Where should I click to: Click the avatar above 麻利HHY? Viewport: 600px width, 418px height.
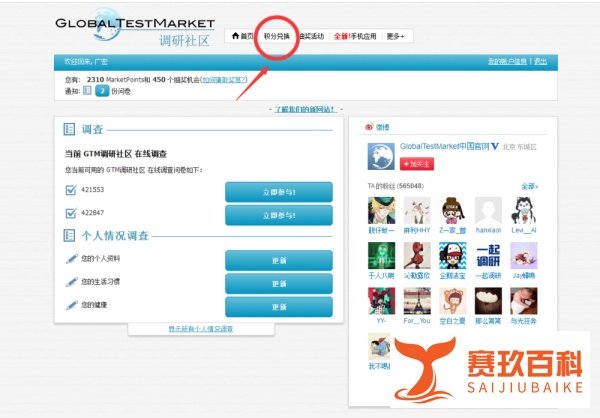tap(417, 211)
